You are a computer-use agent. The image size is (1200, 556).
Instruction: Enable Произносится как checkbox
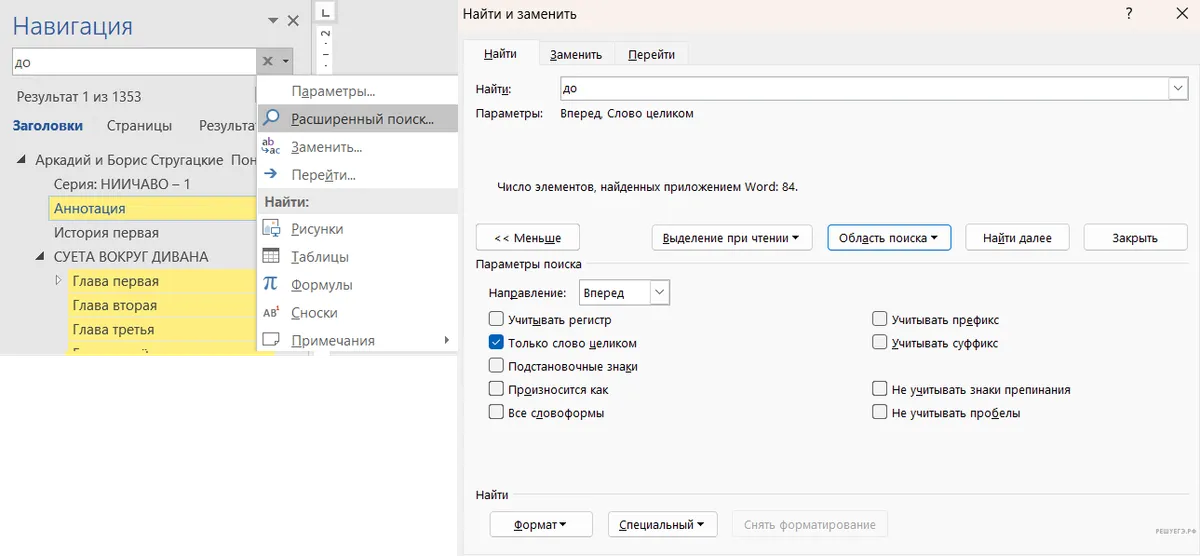pyautogui.click(x=496, y=389)
